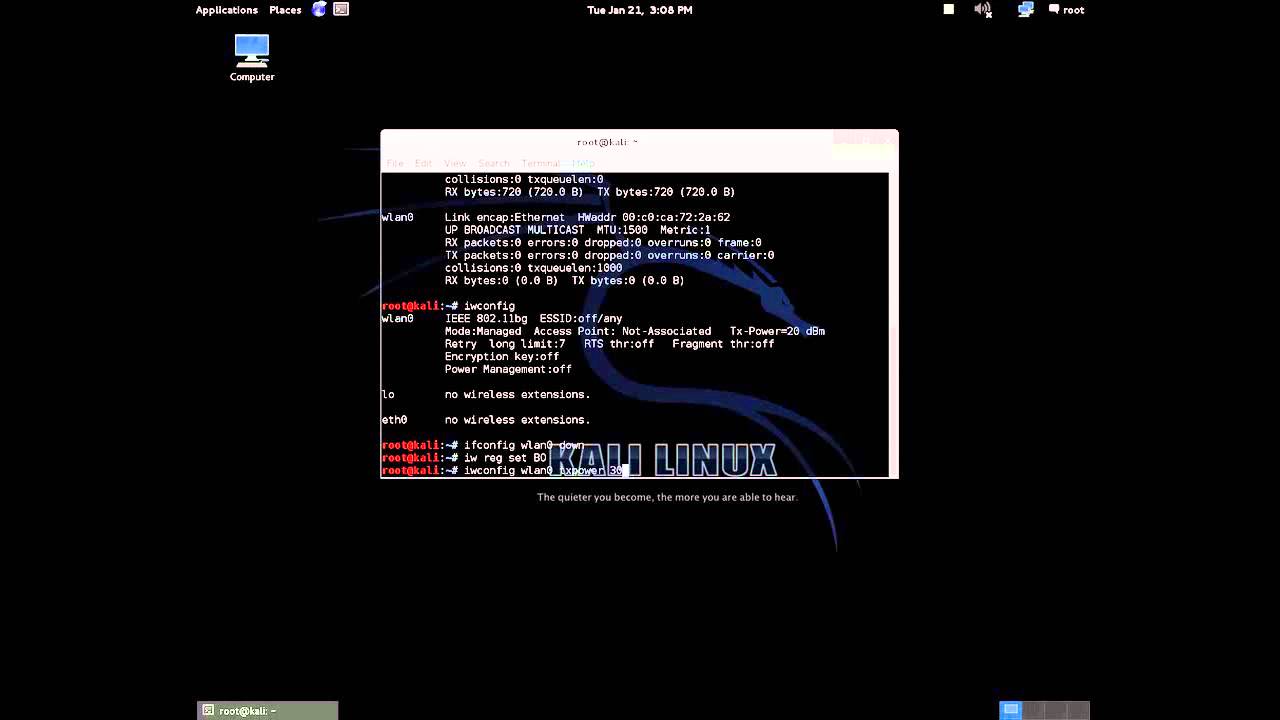Image resolution: width=1280 pixels, height=720 pixels.
Task: Select the root@kali taskbar button
Action: 268,711
